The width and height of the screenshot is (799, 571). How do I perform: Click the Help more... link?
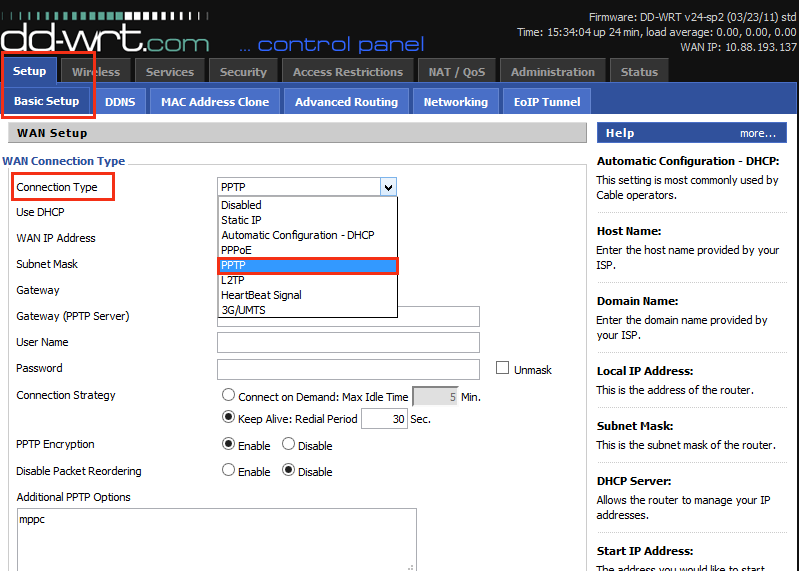(757, 133)
